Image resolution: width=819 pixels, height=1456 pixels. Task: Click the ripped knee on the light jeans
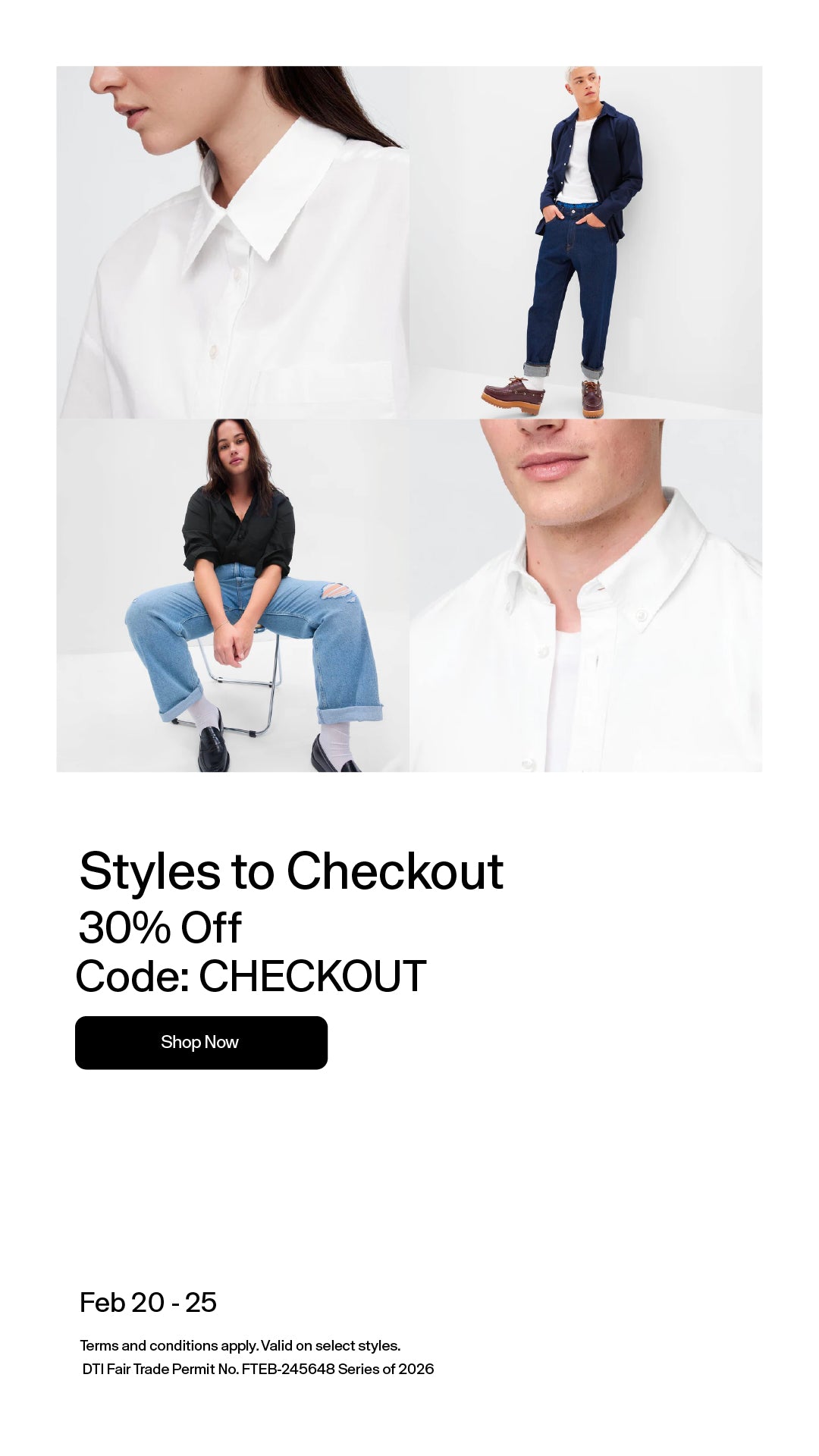(334, 591)
